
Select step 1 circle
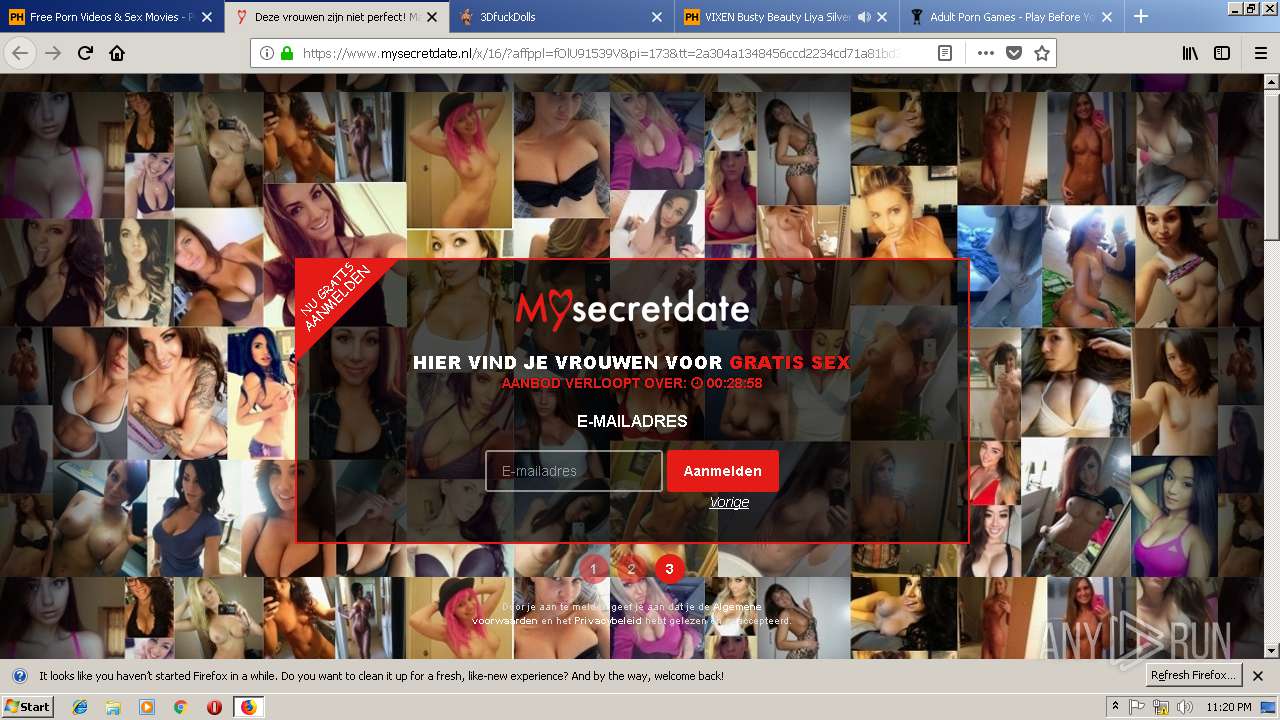tap(593, 569)
